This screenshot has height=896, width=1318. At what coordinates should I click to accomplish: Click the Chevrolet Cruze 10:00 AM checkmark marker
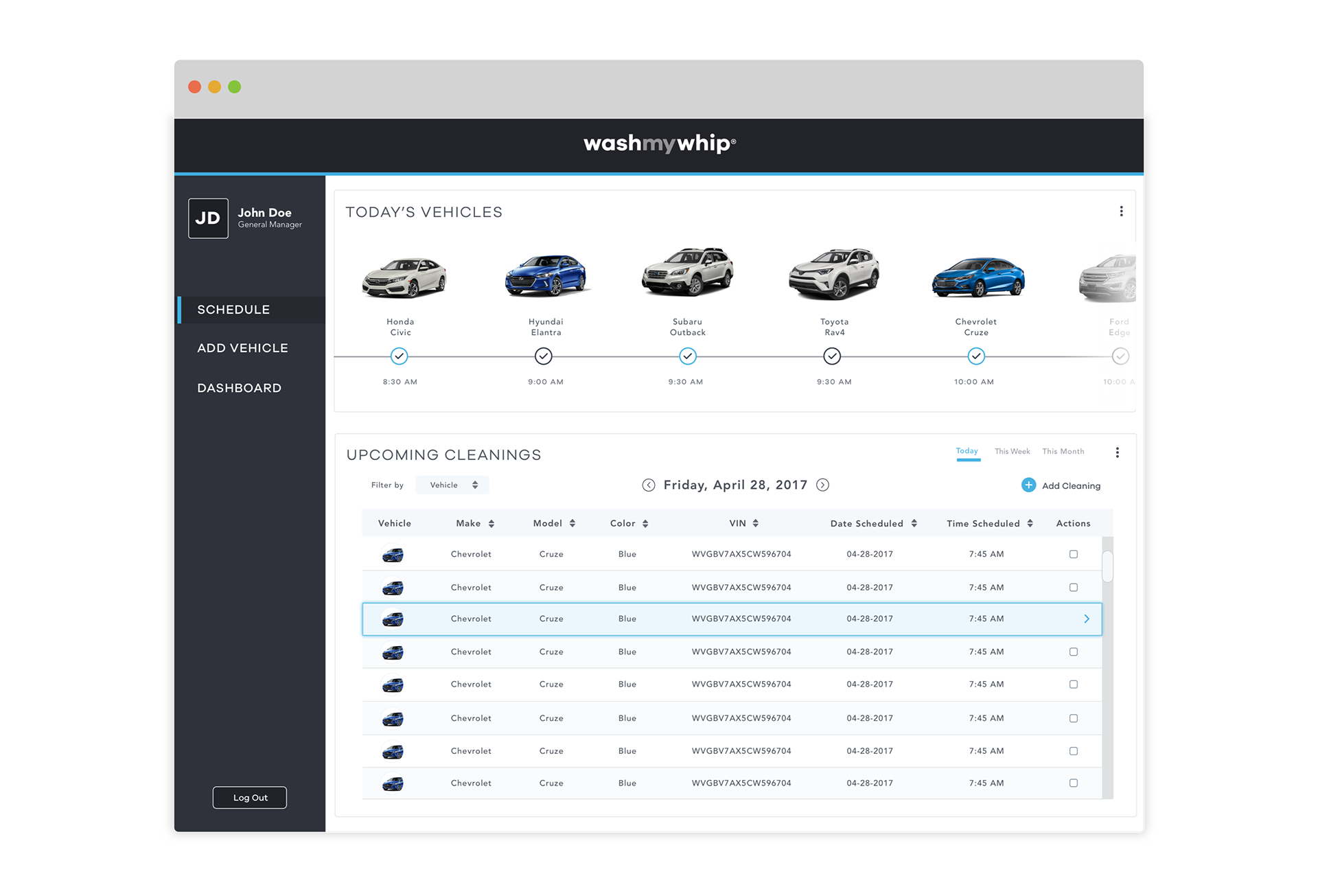click(976, 356)
